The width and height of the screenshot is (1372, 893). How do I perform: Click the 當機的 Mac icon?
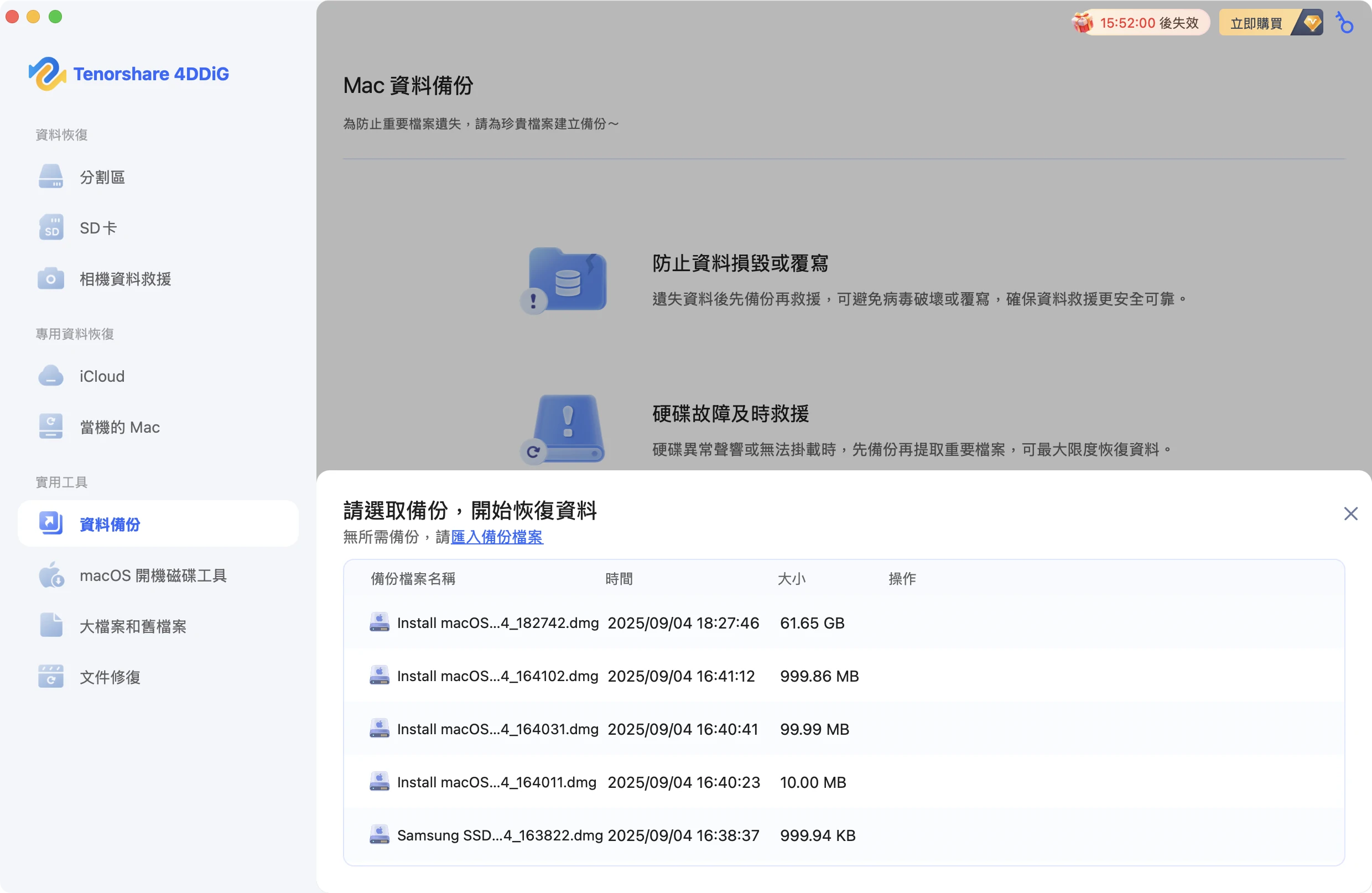click(x=51, y=427)
